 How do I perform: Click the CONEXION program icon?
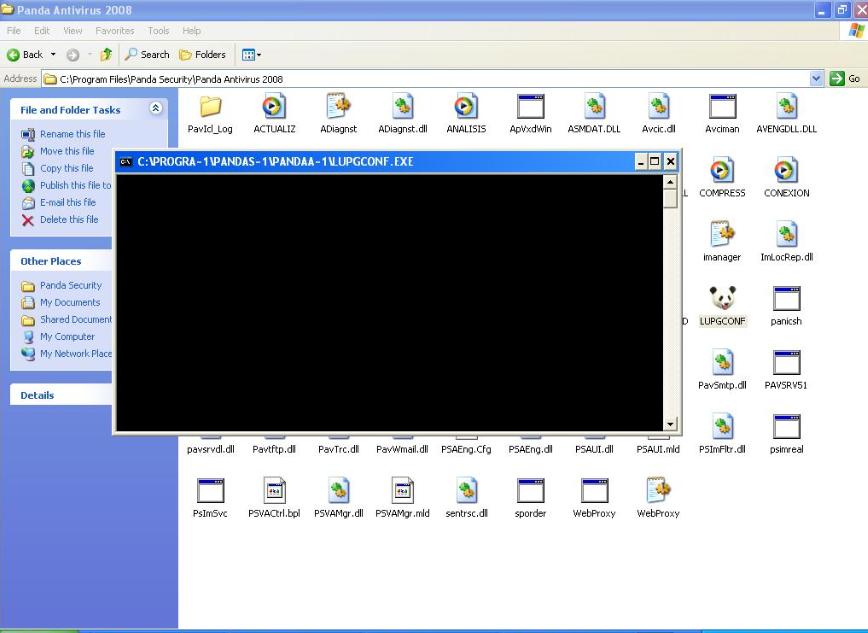pos(786,171)
